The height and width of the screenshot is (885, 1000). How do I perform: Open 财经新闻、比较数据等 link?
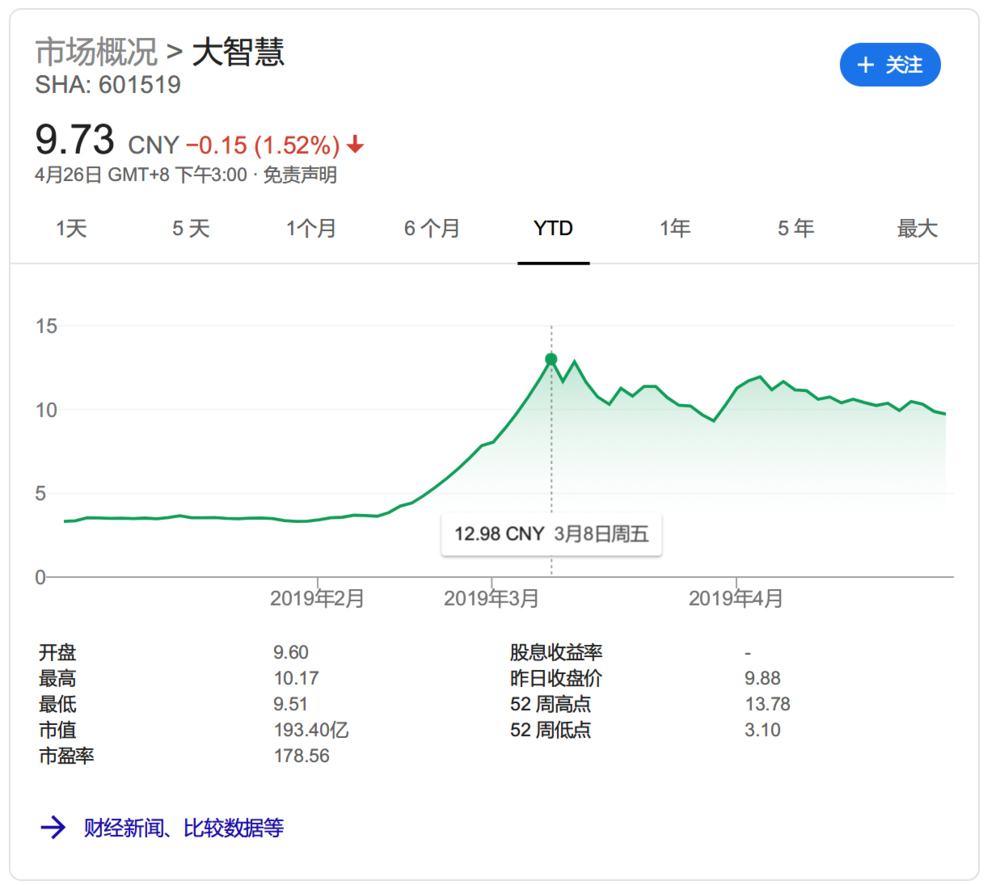click(x=183, y=828)
